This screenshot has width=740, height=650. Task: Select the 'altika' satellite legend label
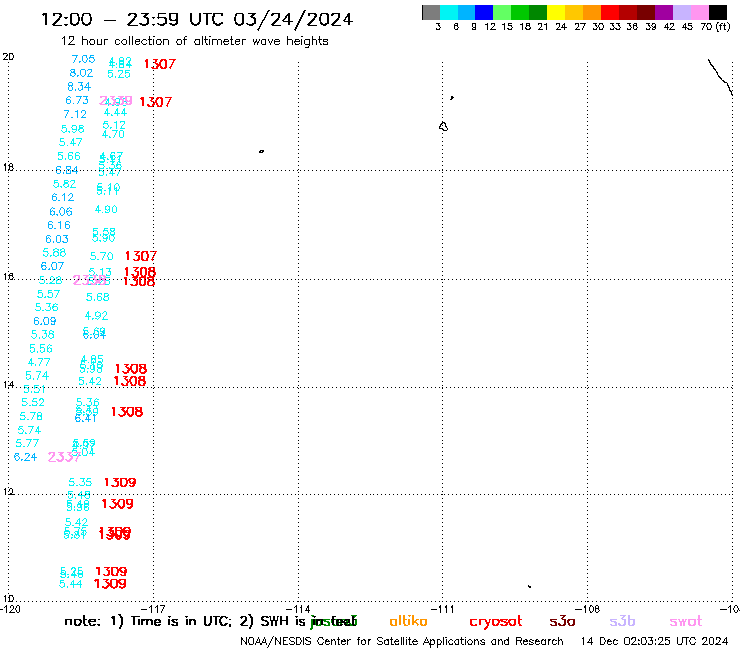[x=408, y=621]
